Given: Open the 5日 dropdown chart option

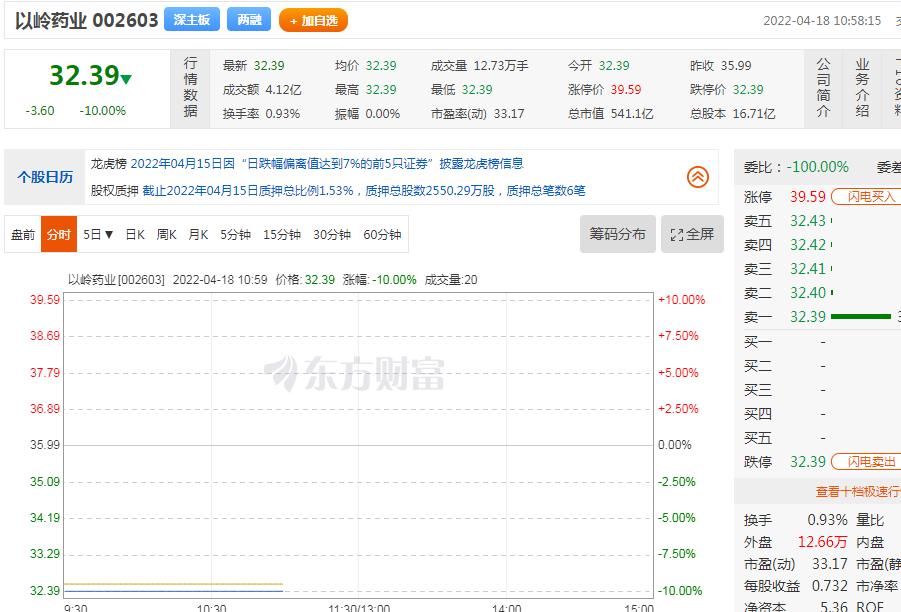Looking at the screenshot, I should pyautogui.click(x=98, y=234).
